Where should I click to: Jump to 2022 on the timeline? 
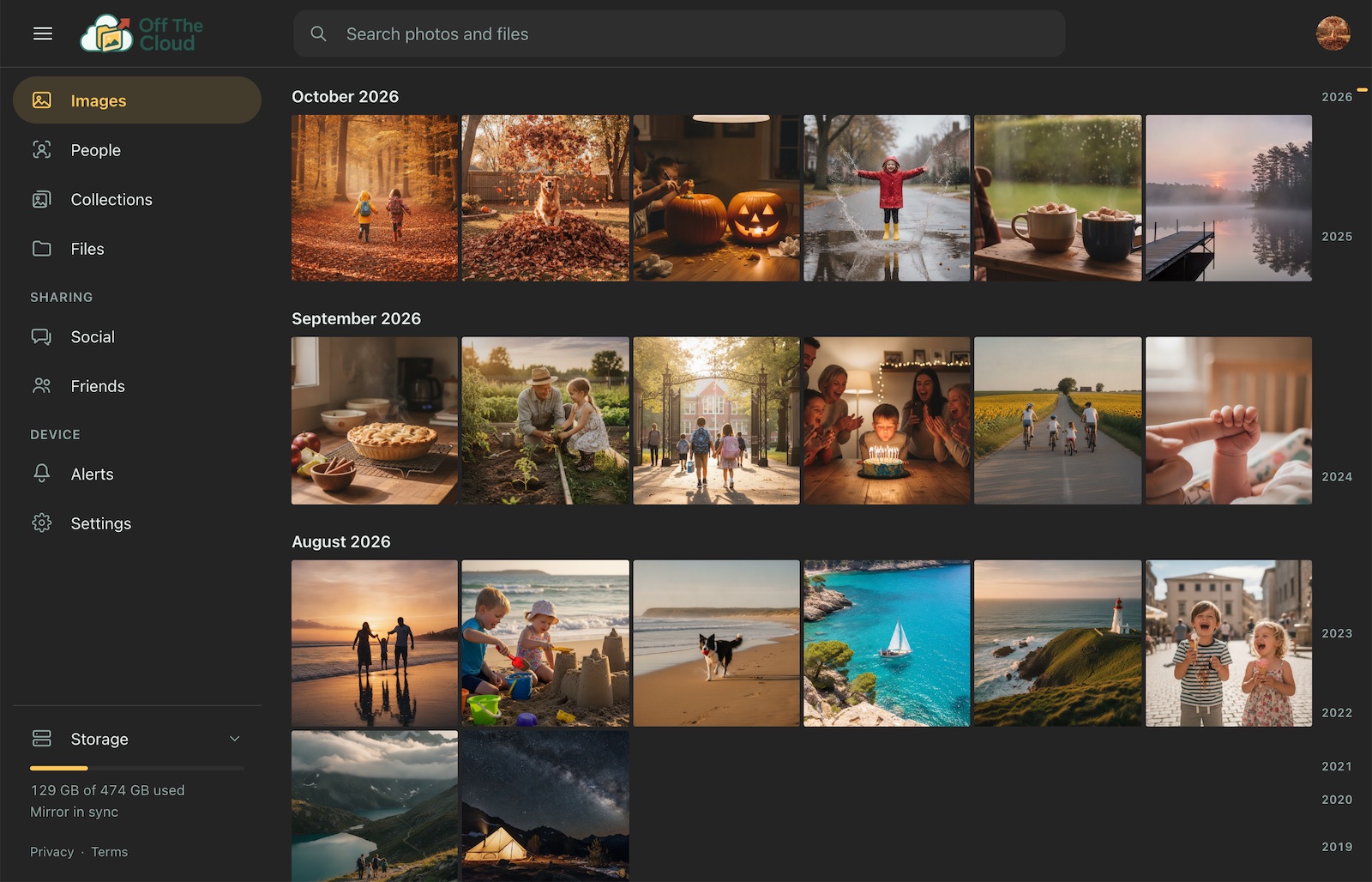point(1337,713)
